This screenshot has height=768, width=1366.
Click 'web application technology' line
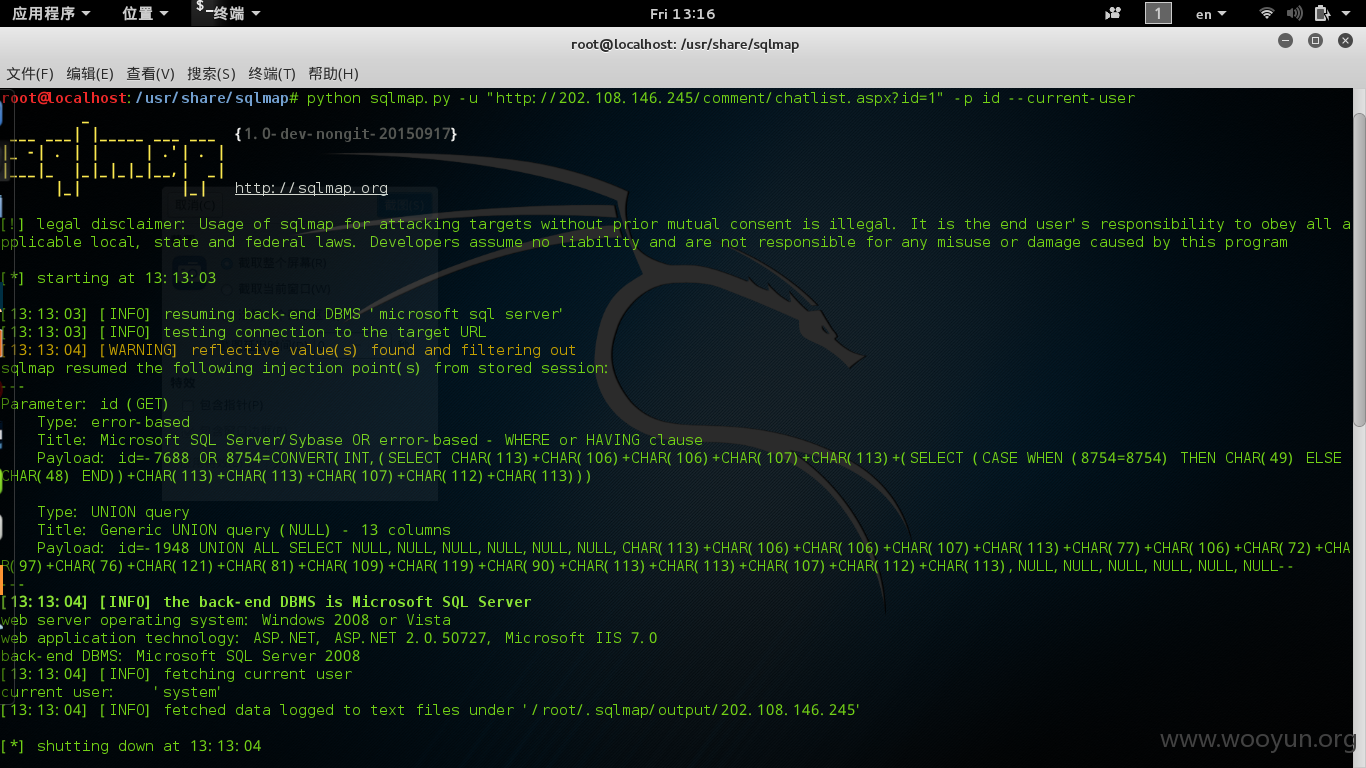pyautogui.click(x=329, y=638)
